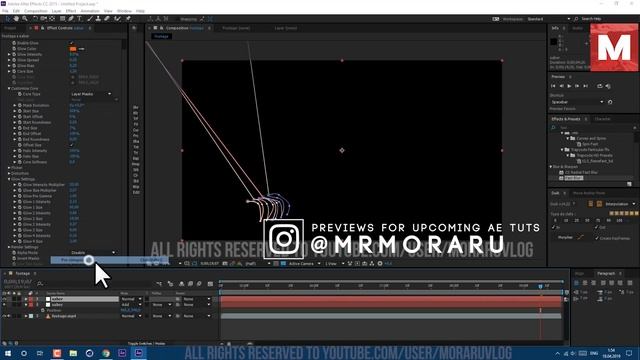This screenshot has width=640, height=360.
Task: Open composition mini-flowchart in timeline
Action: pos(159,284)
